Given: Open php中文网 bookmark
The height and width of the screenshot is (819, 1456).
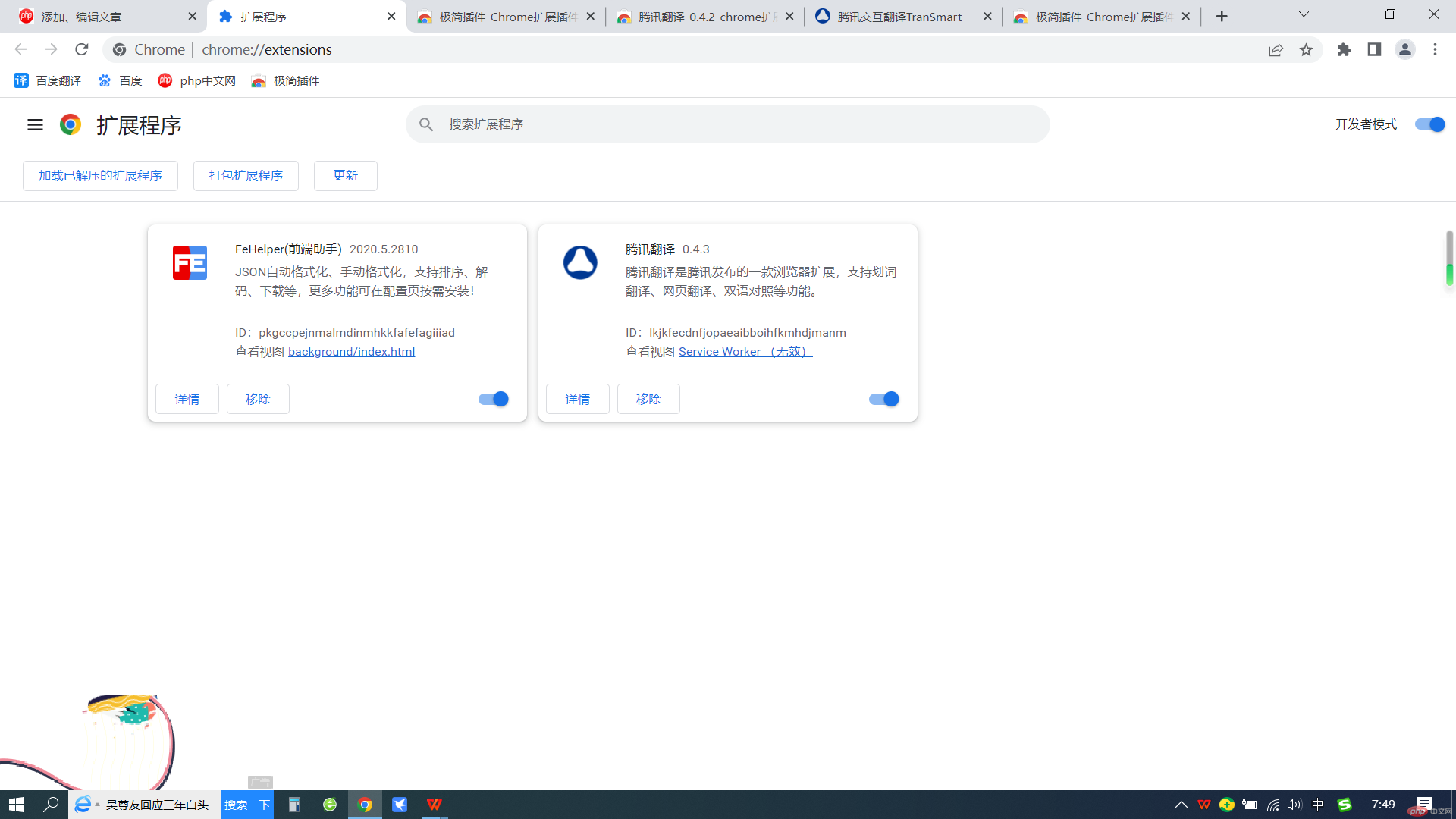Looking at the screenshot, I should (x=197, y=80).
